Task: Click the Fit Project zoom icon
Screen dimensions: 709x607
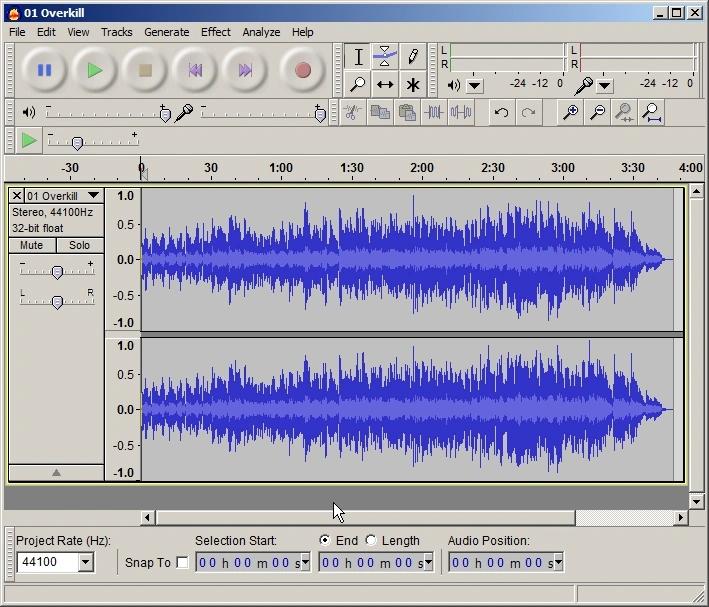Action: pos(651,112)
